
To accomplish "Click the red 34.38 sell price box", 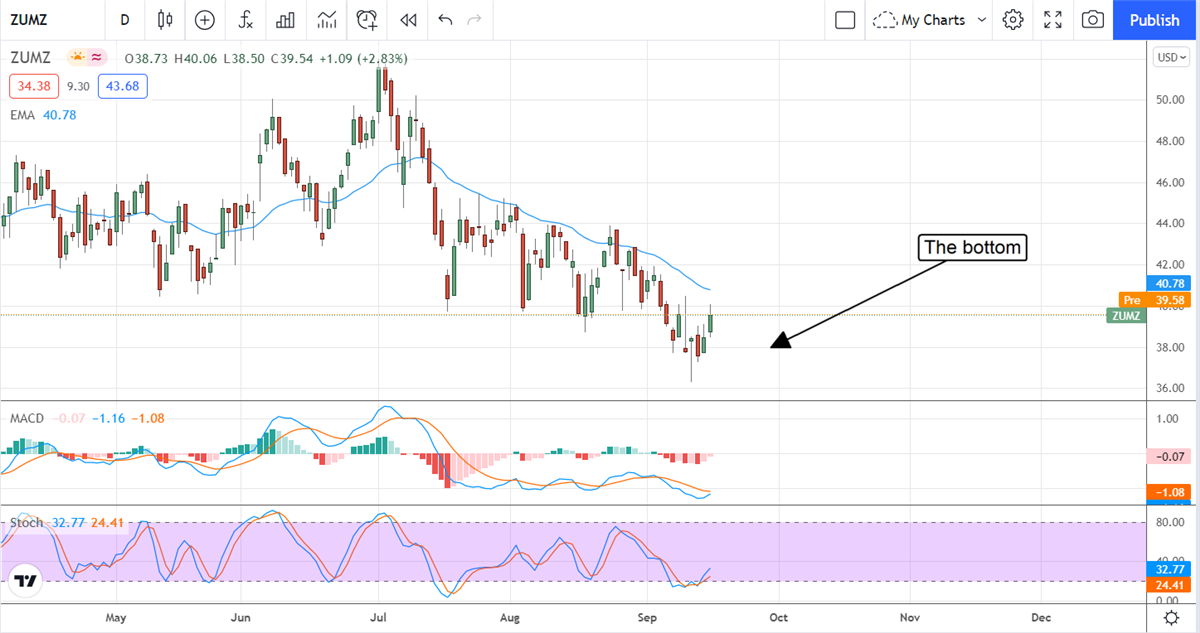I will click(35, 87).
